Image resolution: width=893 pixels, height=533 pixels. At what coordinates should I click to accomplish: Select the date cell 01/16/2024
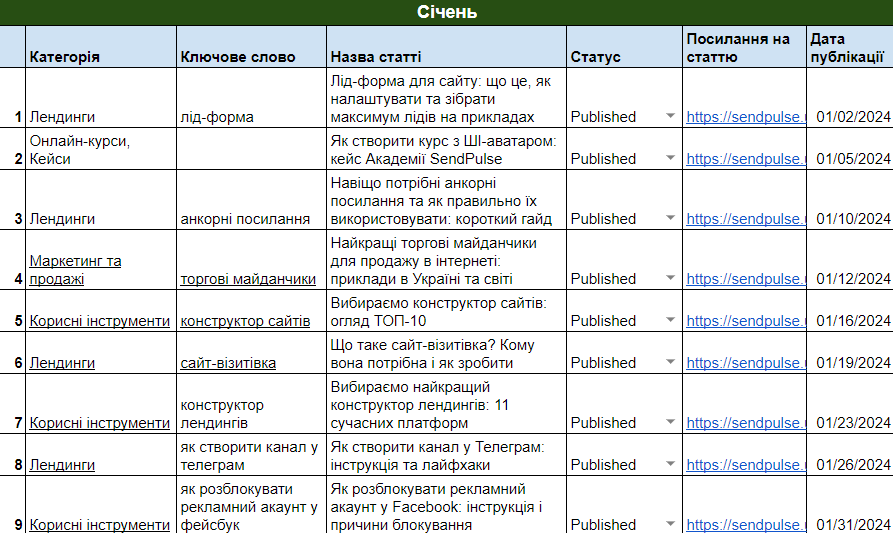850,311
